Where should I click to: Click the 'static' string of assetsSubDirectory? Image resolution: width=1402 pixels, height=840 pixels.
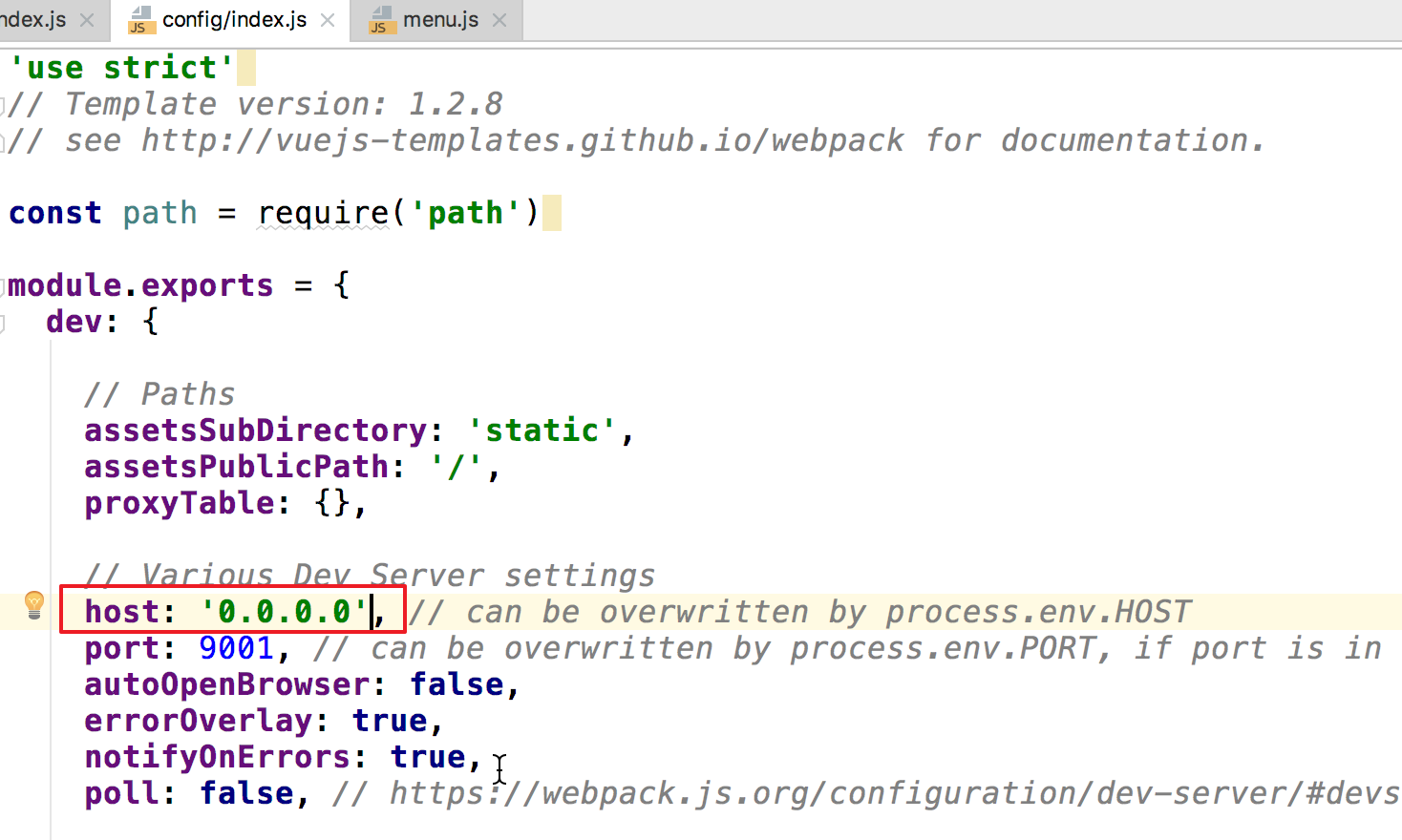click(x=542, y=430)
